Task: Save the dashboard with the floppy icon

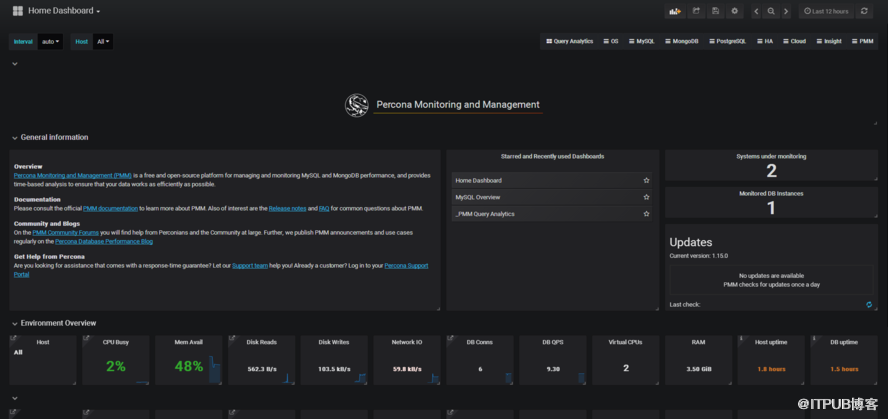Action: point(716,11)
